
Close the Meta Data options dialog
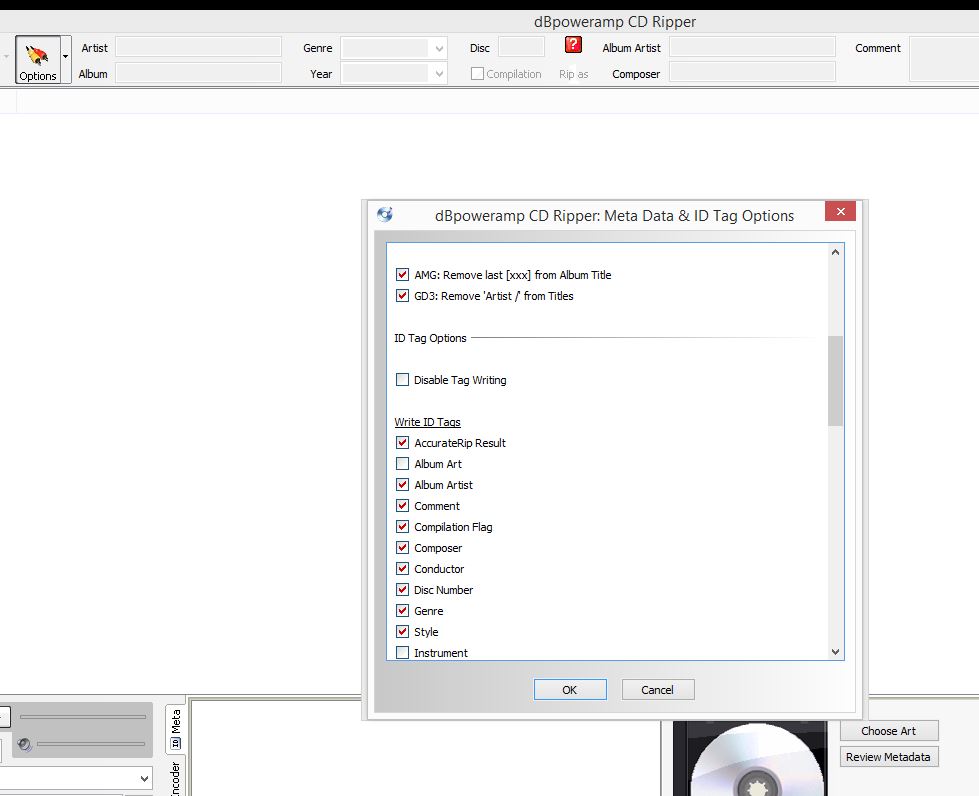coord(840,212)
